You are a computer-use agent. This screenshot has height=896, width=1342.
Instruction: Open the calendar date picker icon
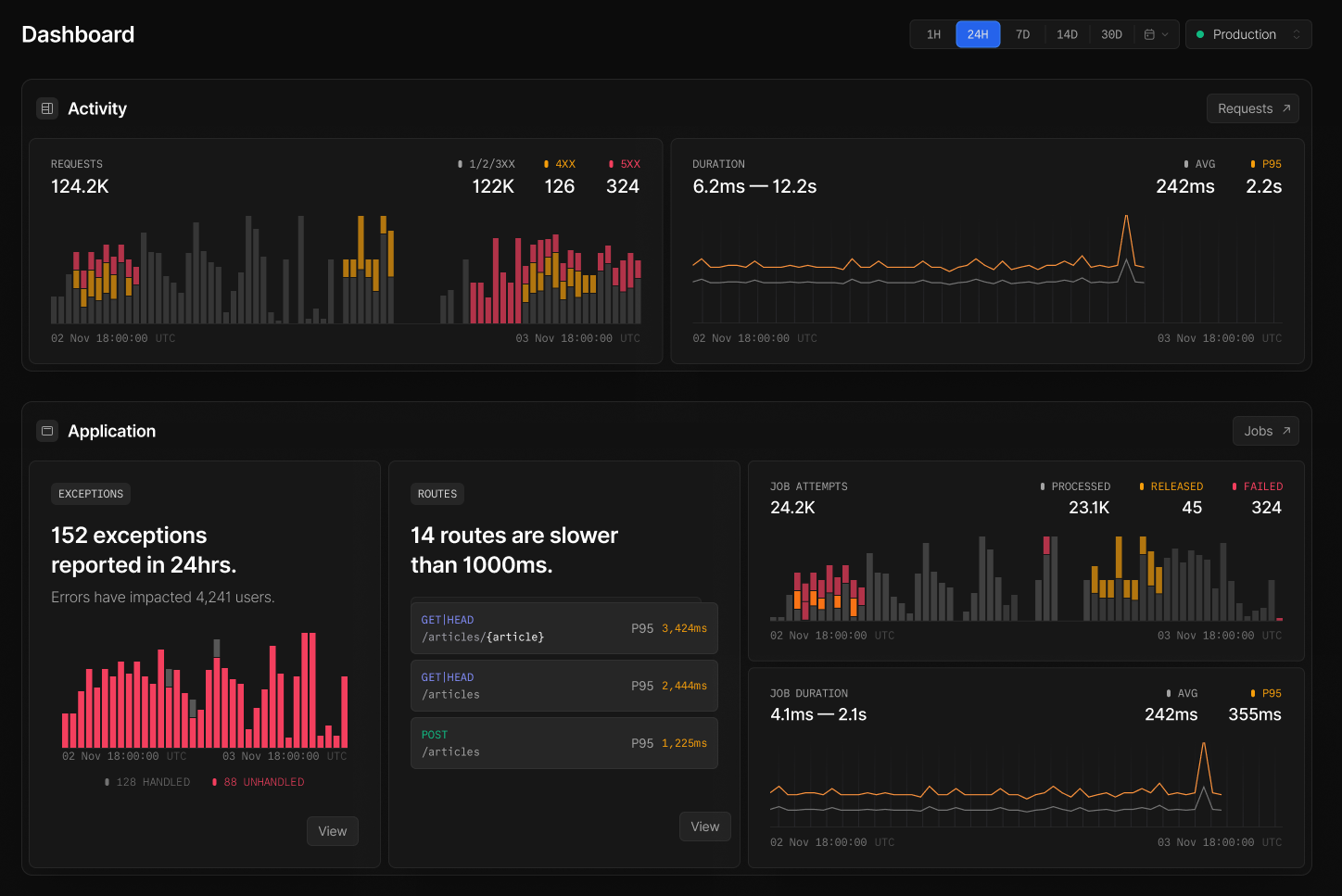pyautogui.click(x=1149, y=34)
